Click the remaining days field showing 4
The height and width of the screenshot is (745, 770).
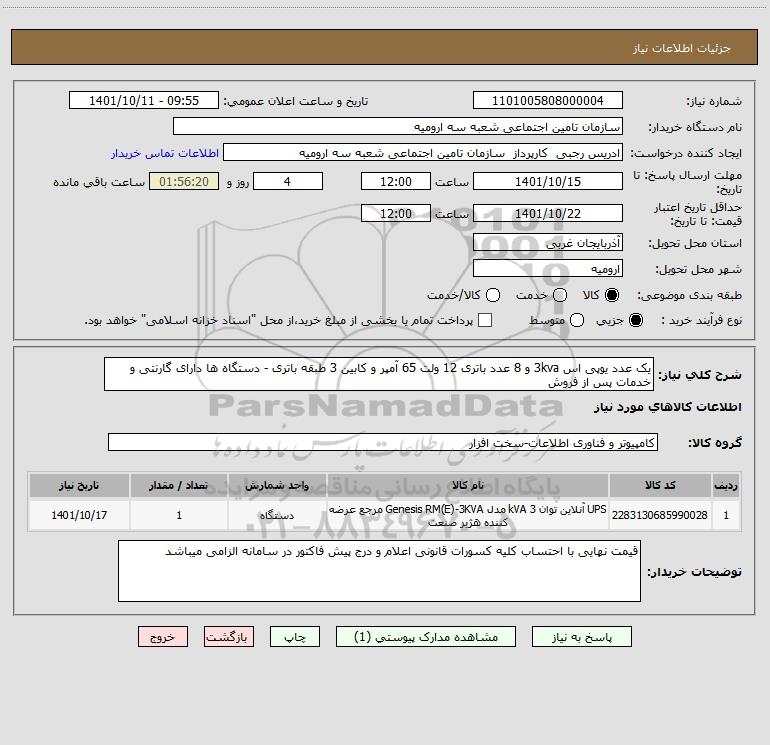pyautogui.click(x=288, y=181)
